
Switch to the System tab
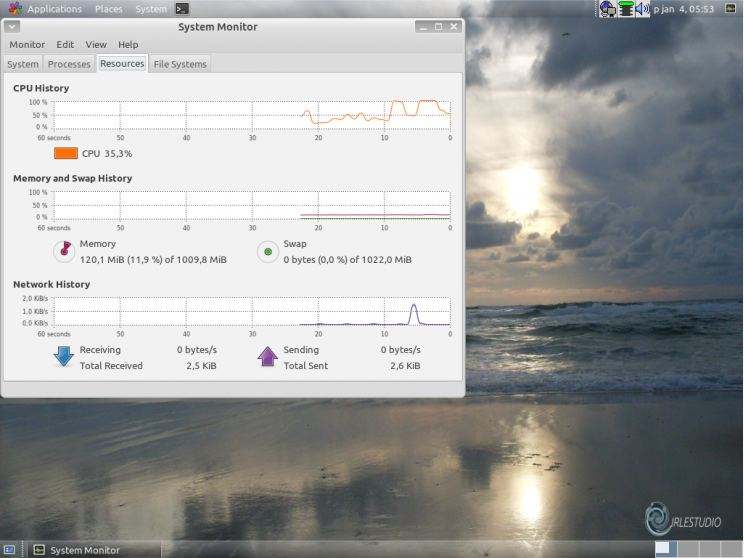[x=23, y=64]
